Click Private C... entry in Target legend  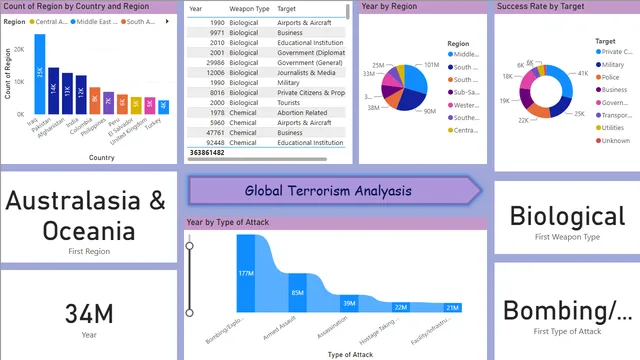(614, 52)
